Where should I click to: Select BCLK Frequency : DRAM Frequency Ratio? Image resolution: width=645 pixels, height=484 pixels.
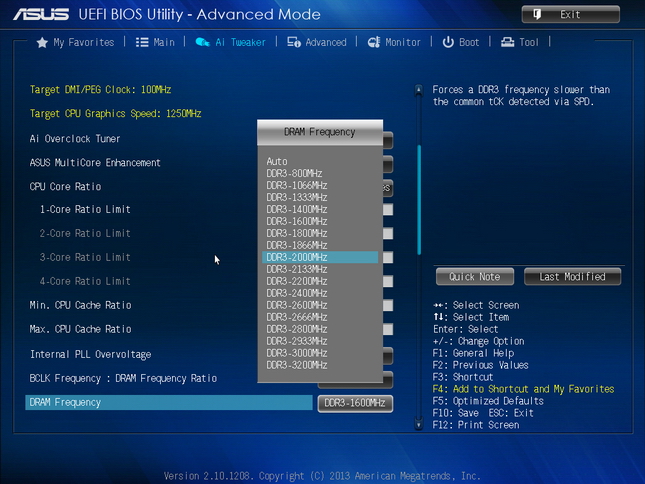click(123, 378)
